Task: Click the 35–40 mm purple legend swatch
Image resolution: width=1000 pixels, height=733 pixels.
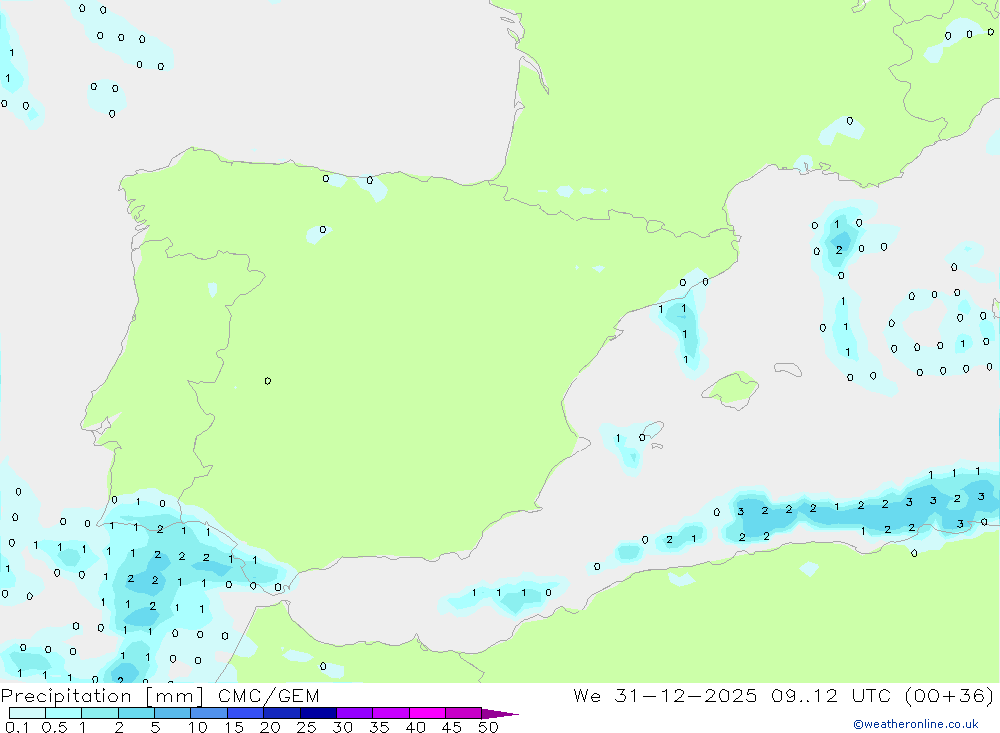Action: point(391,713)
